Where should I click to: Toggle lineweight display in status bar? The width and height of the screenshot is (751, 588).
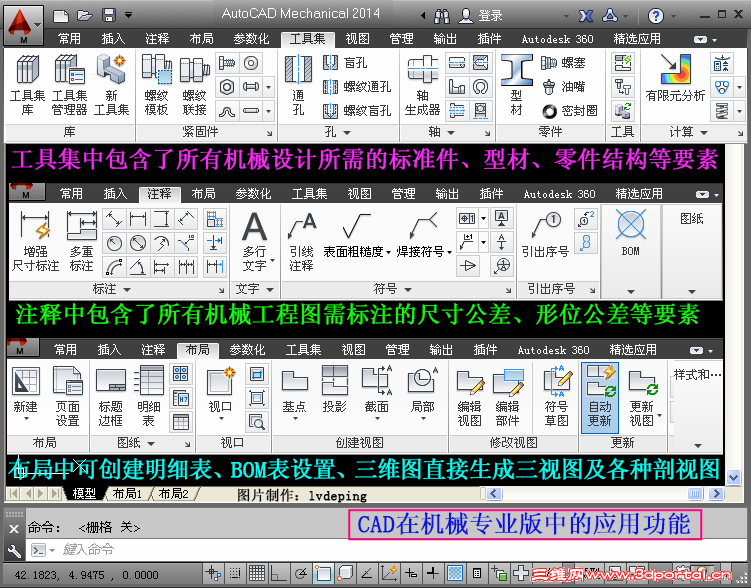coord(433,573)
